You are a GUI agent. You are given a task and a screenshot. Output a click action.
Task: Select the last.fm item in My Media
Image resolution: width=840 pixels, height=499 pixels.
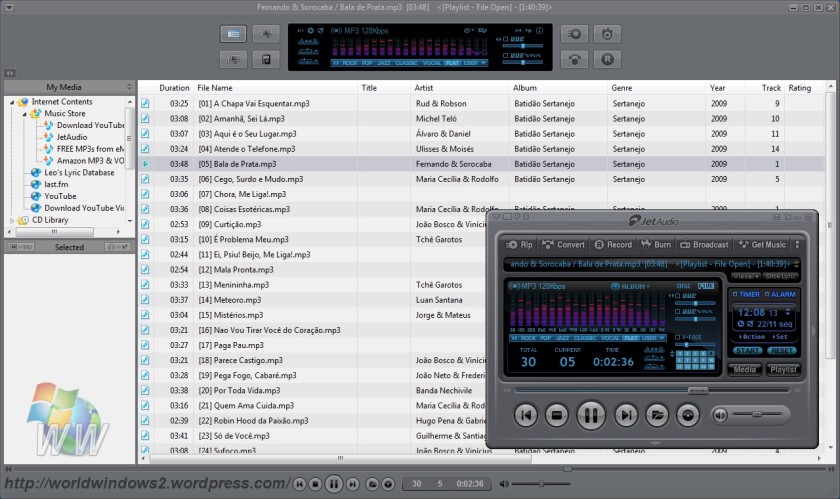pos(56,184)
